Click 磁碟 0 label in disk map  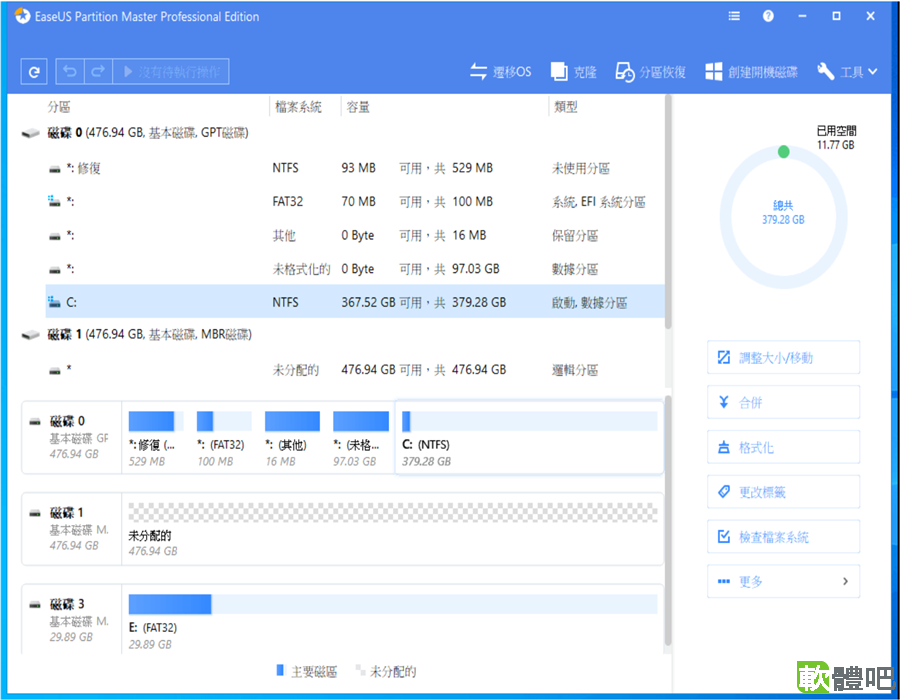point(67,421)
